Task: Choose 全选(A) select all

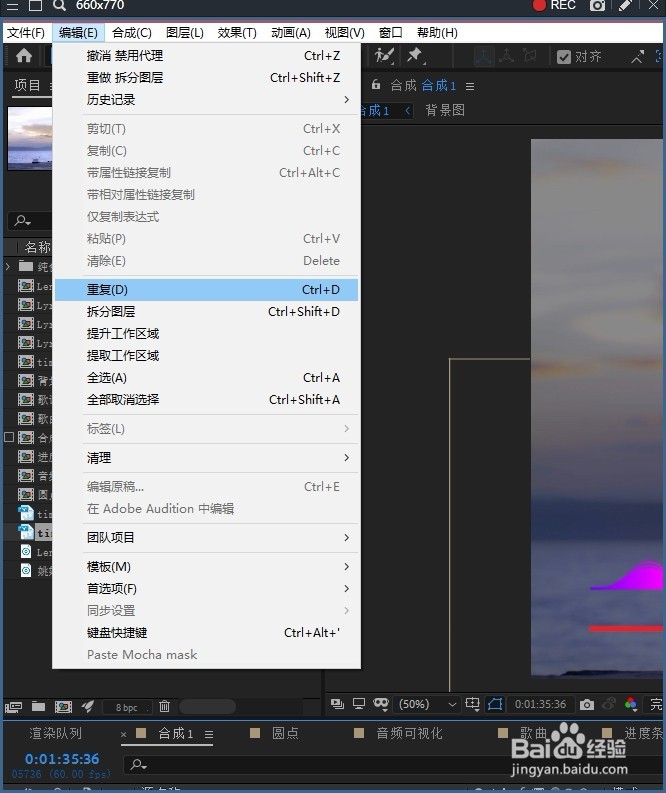Action: tap(207, 378)
